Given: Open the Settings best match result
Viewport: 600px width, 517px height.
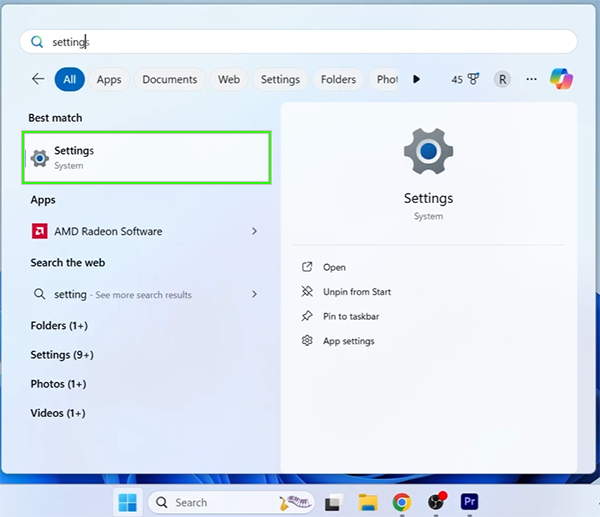Looking at the screenshot, I should pos(147,157).
